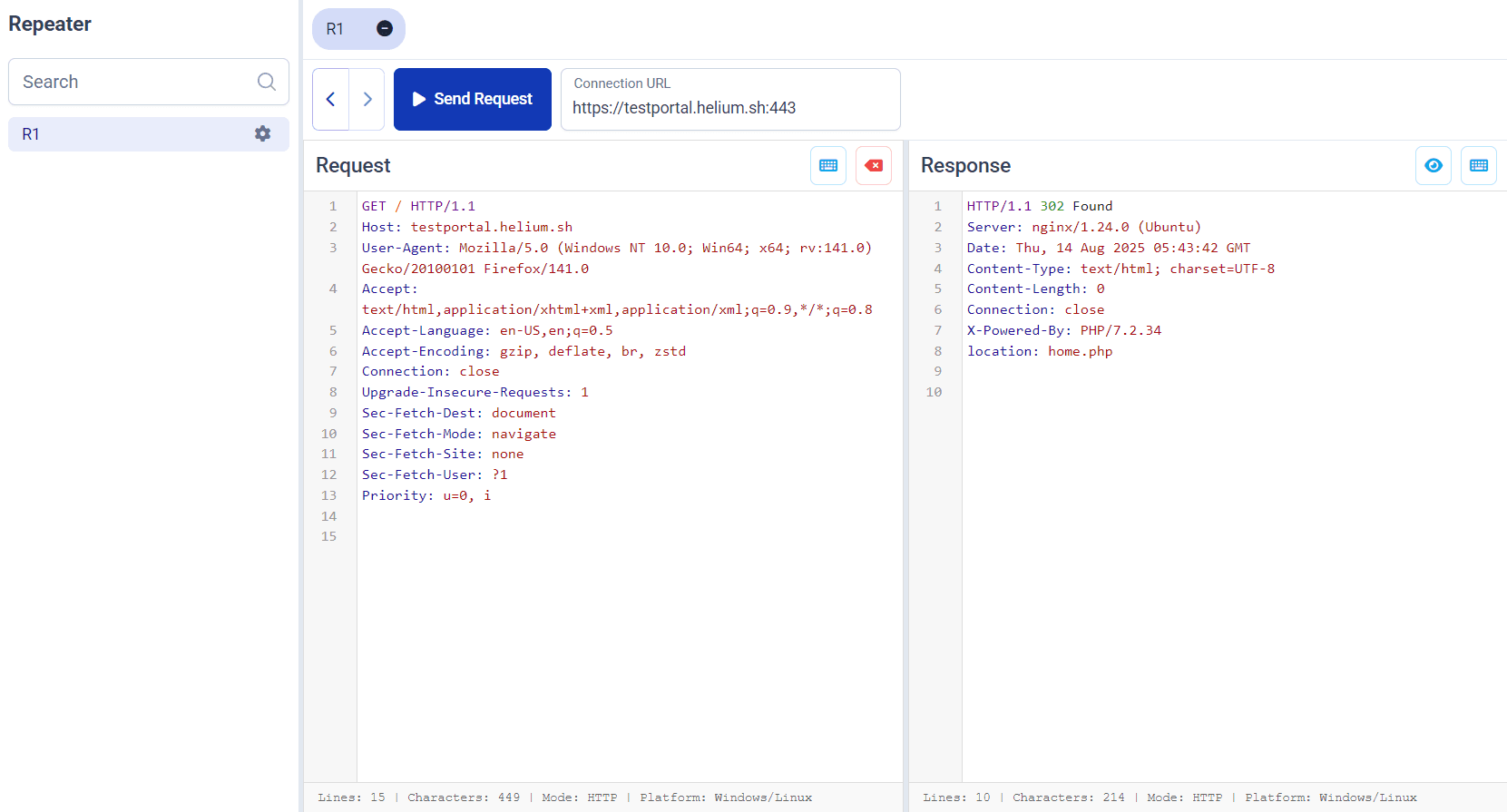The width and height of the screenshot is (1507, 812).
Task: Go to next request in history
Action: 367,99
